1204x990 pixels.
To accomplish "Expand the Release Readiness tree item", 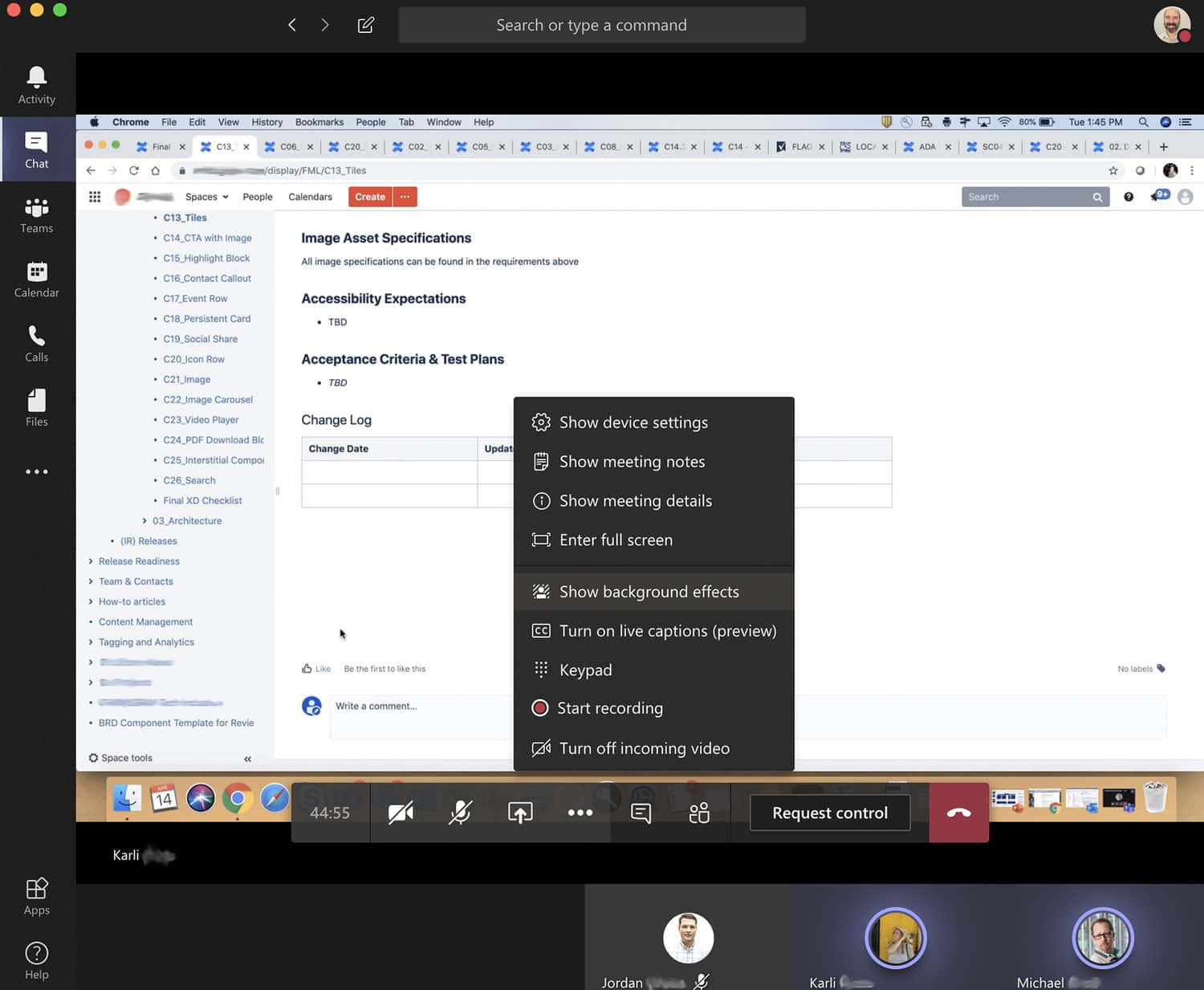I will click(x=91, y=561).
